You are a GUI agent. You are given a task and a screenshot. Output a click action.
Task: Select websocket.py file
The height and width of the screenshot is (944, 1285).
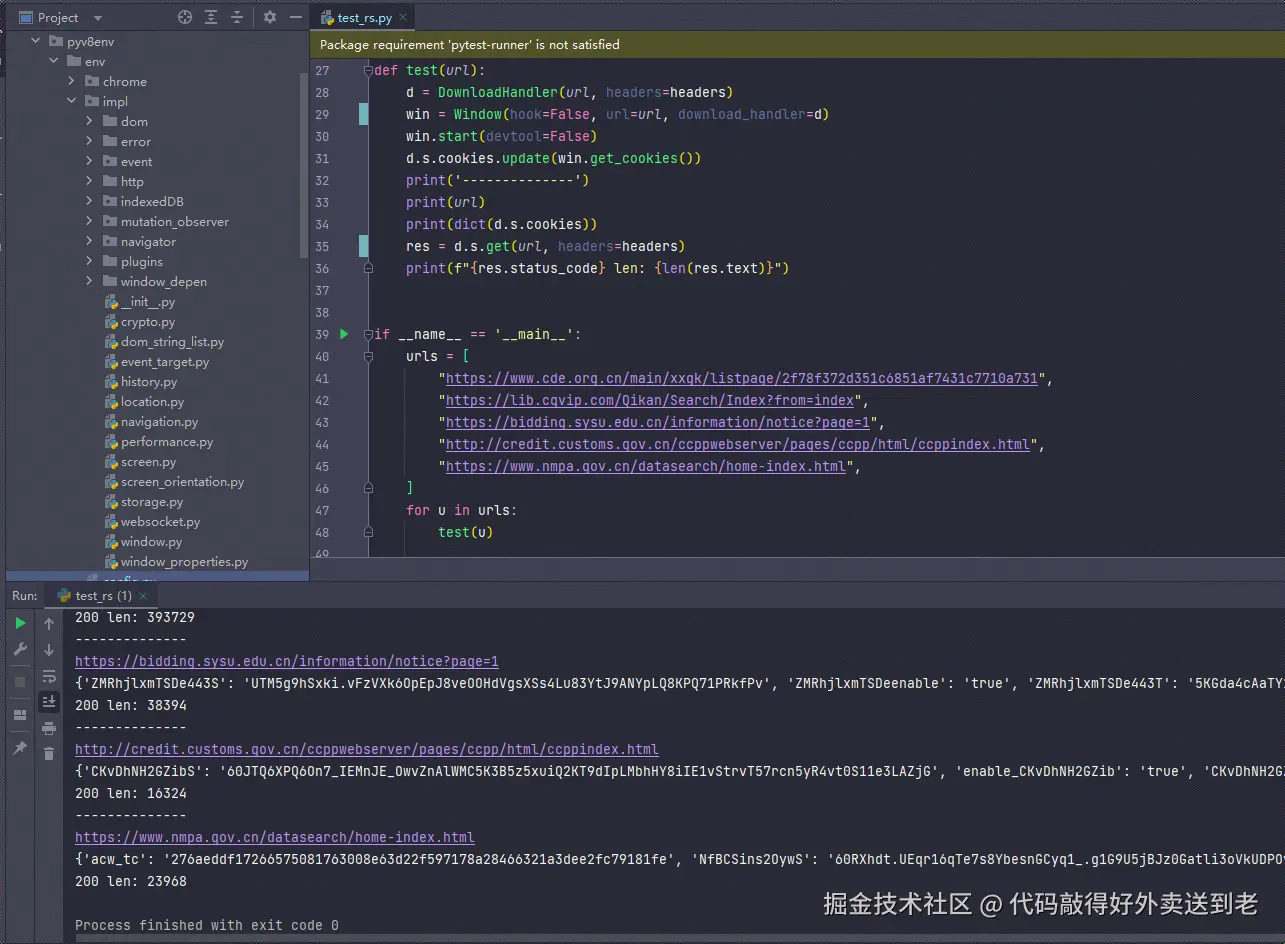tap(160, 521)
